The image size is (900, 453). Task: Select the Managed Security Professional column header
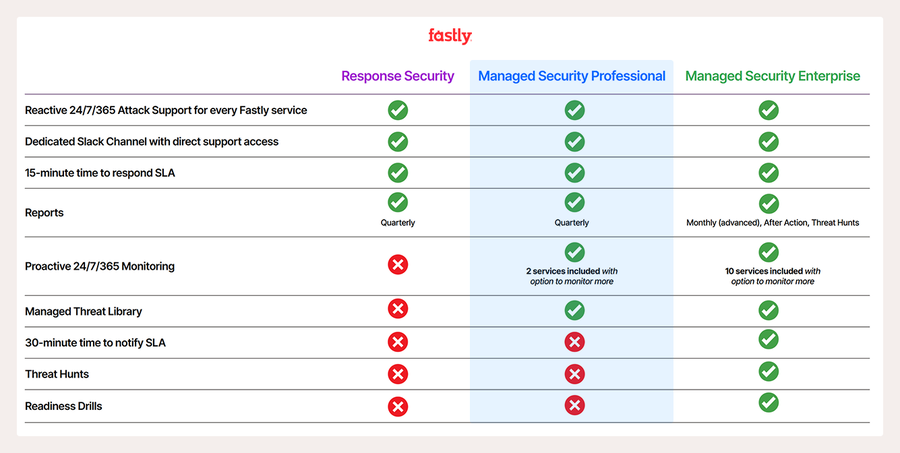coord(571,76)
